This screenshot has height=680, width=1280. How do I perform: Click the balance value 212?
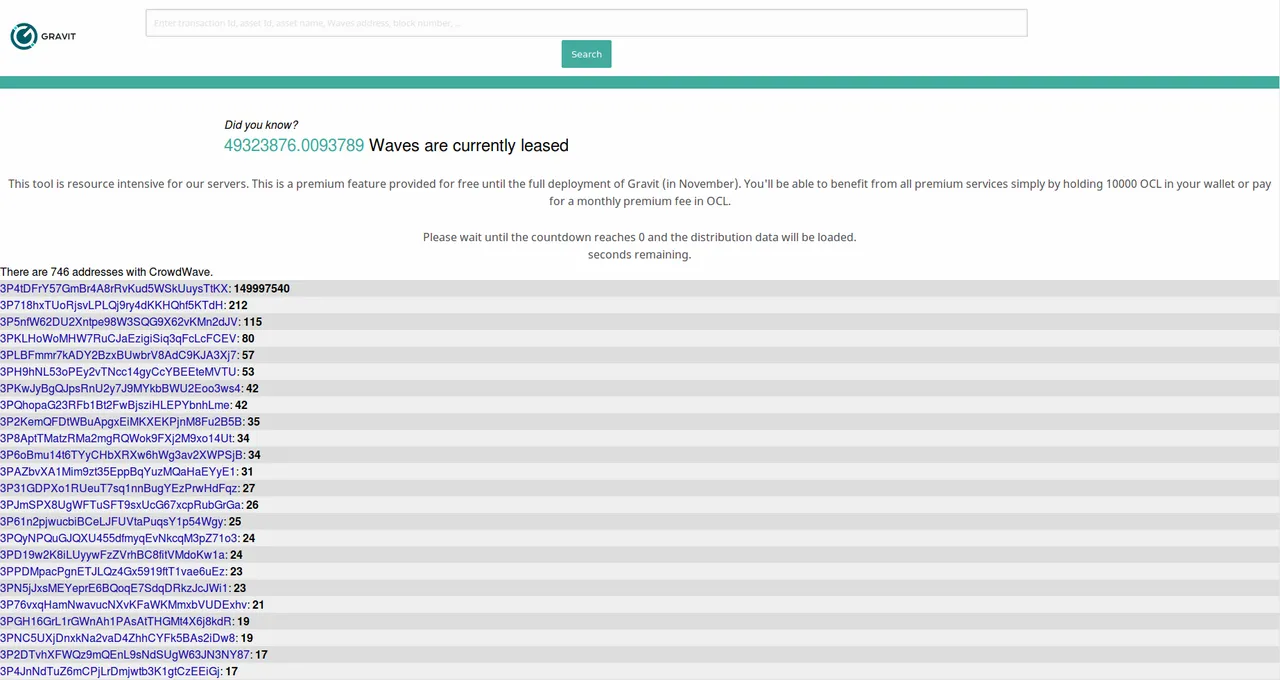[238, 305]
